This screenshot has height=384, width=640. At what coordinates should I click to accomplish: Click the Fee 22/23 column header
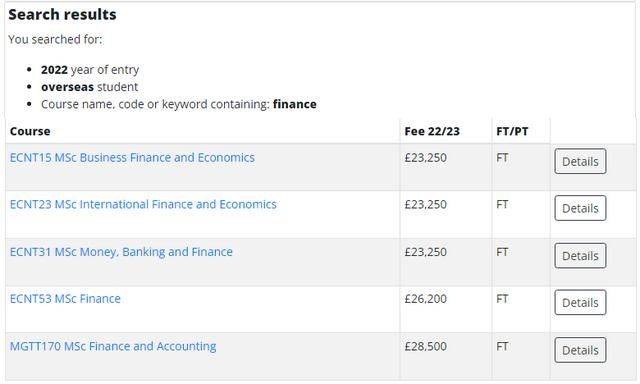coord(432,131)
